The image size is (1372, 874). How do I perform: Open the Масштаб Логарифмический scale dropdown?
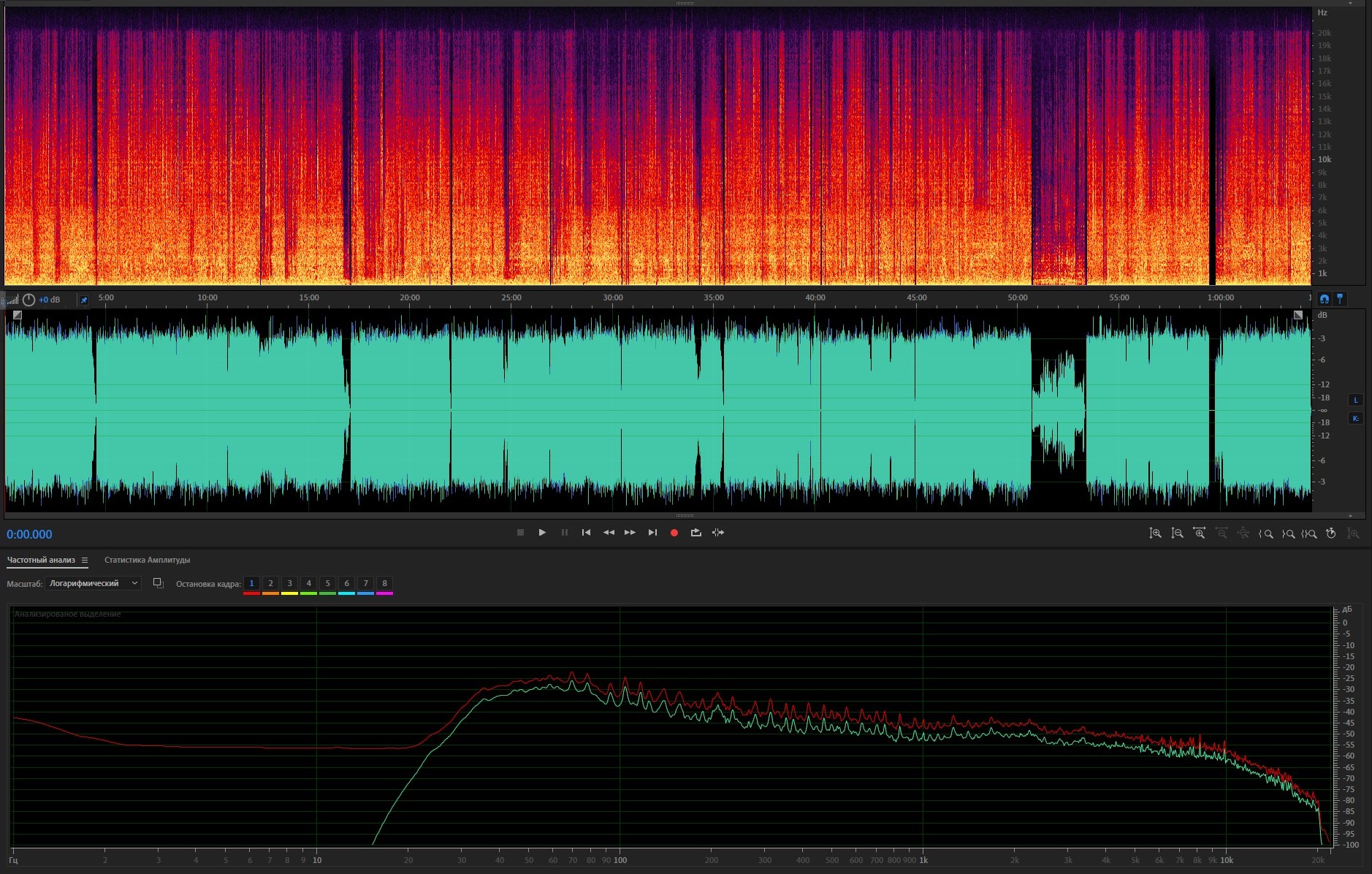pyautogui.click(x=93, y=583)
